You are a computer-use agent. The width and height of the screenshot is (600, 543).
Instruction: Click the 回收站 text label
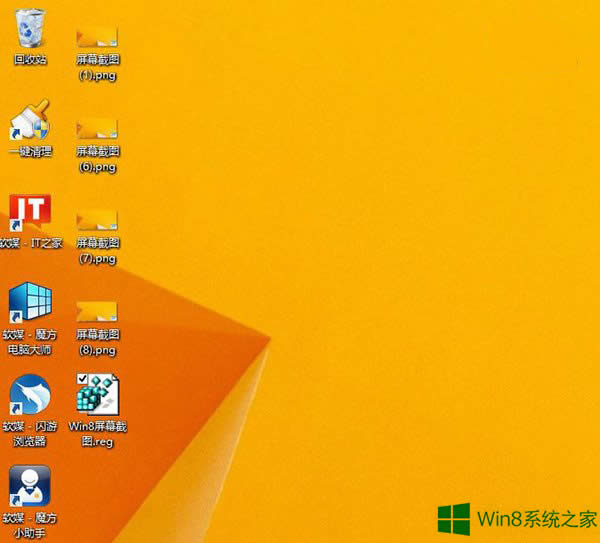(30, 60)
